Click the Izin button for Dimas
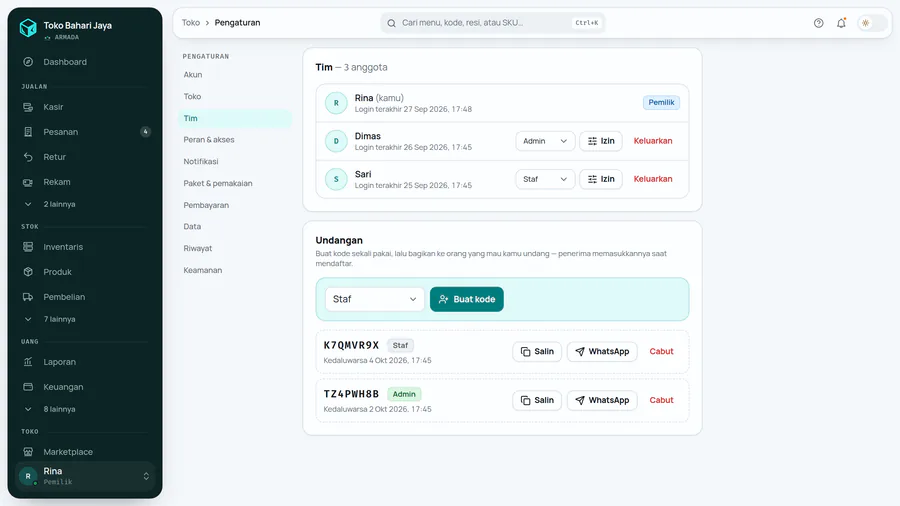The height and width of the screenshot is (506, 900). click(601, 141)
